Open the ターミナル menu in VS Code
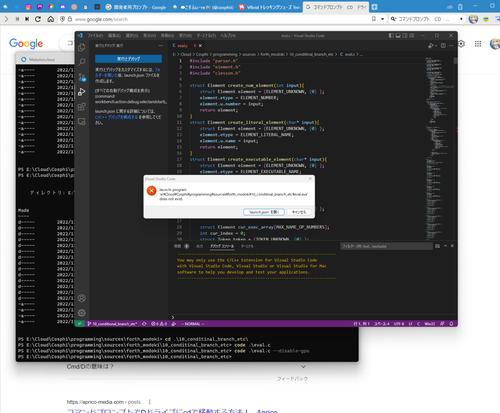The image size is (500, 413). 206,35
